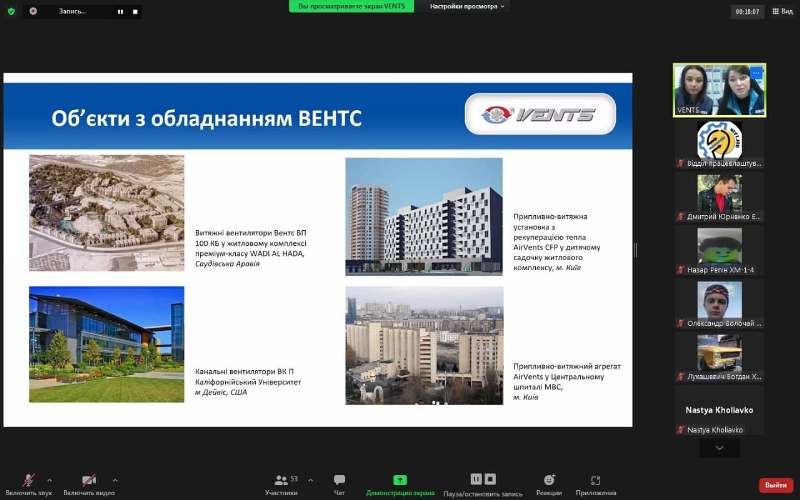Click the caption mentioning AirVents CFP
The height and width of the screenshot is (500, 800).
click(x=557, y=242)
